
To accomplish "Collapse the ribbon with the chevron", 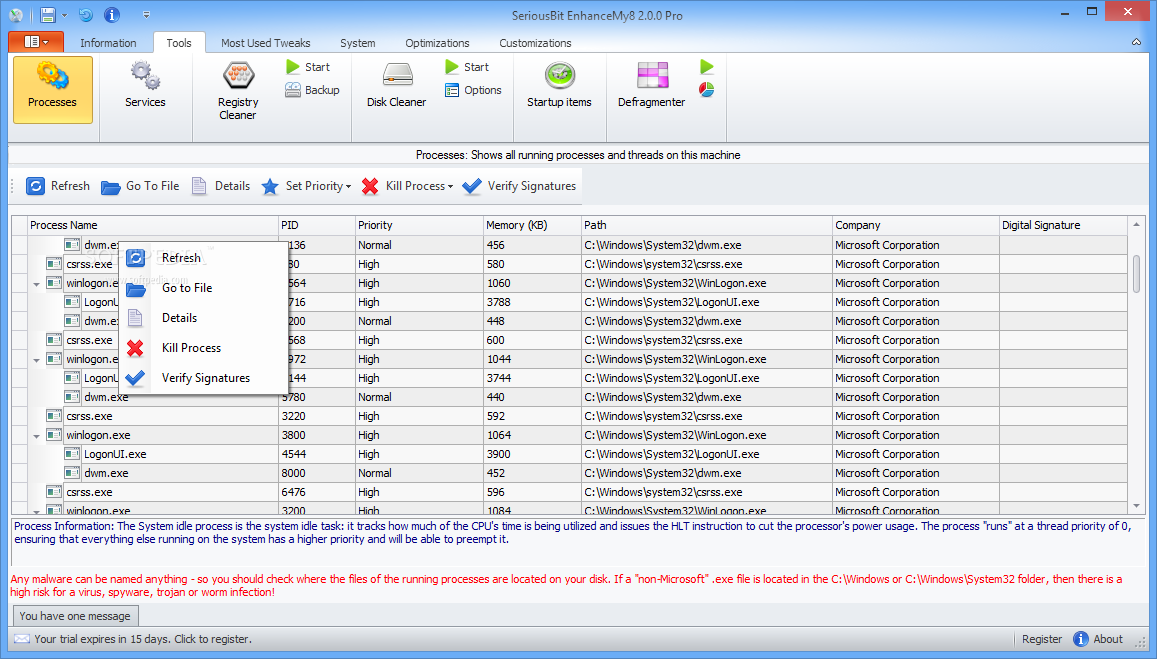I will click(1136, 43).
